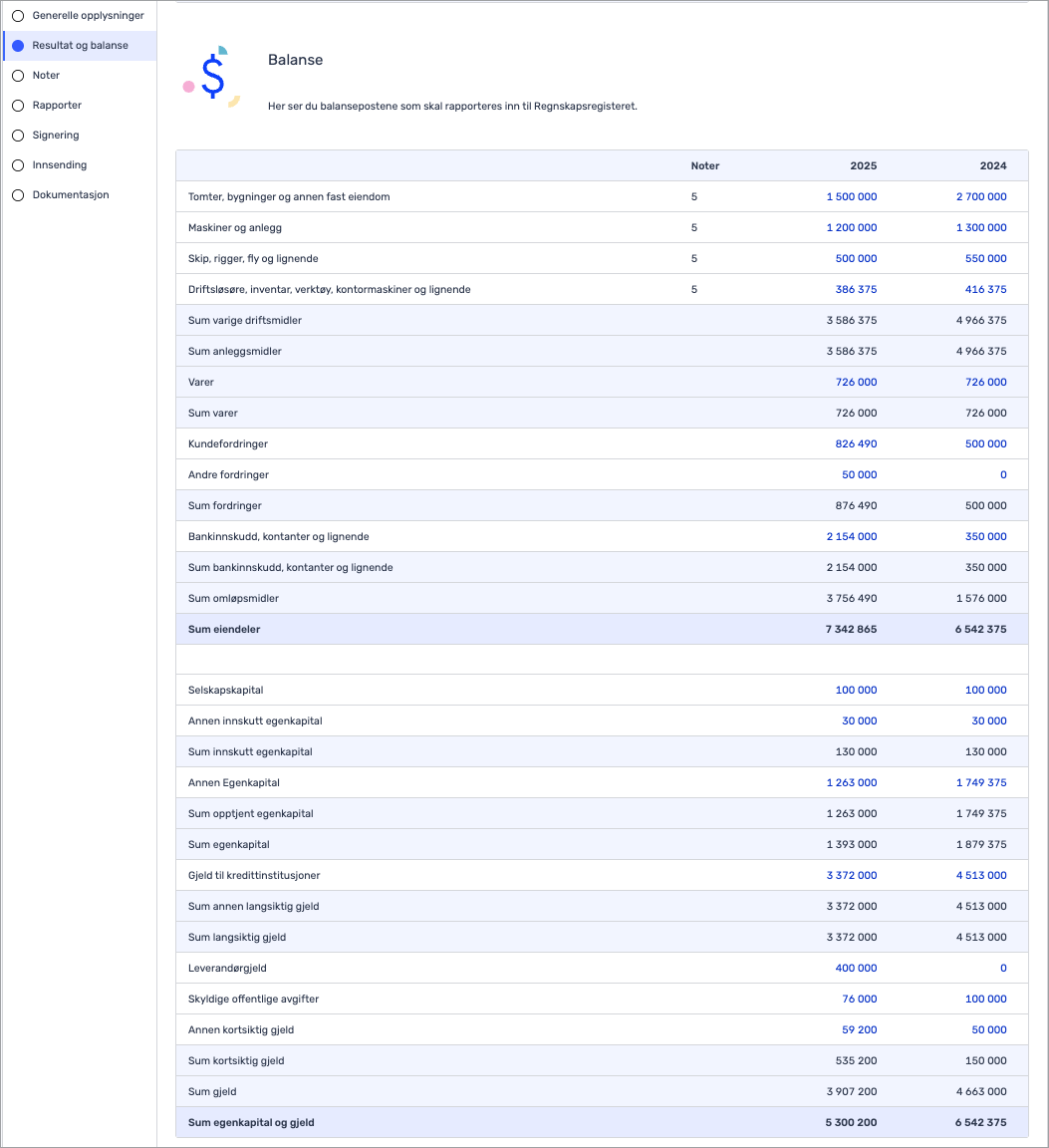
Task: Click the 2025 Varer value 726 000
Action: pyautogui.click(x=855, y=383)
